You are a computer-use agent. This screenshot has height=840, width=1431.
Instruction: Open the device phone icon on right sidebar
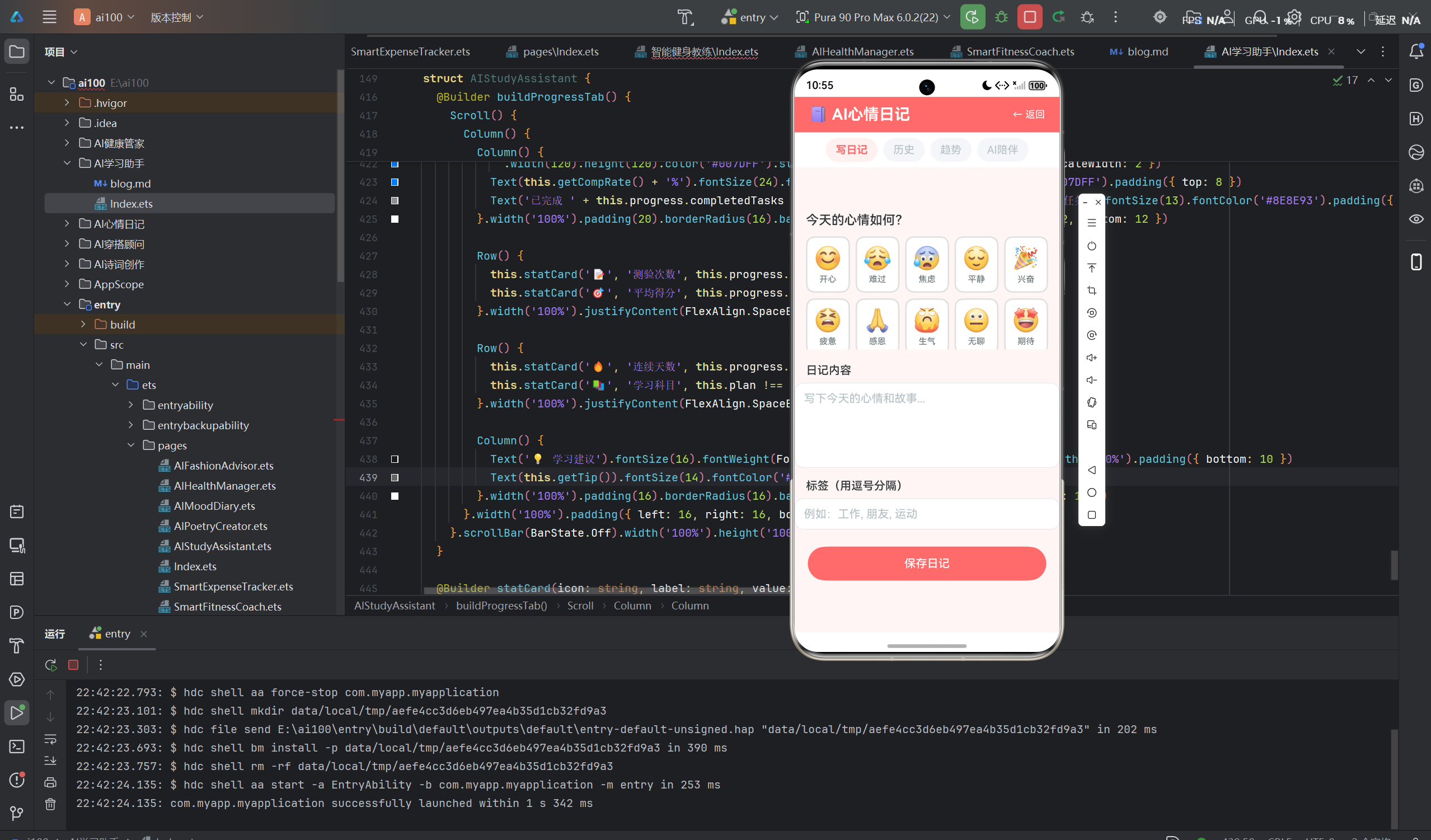pos(1416,262)
